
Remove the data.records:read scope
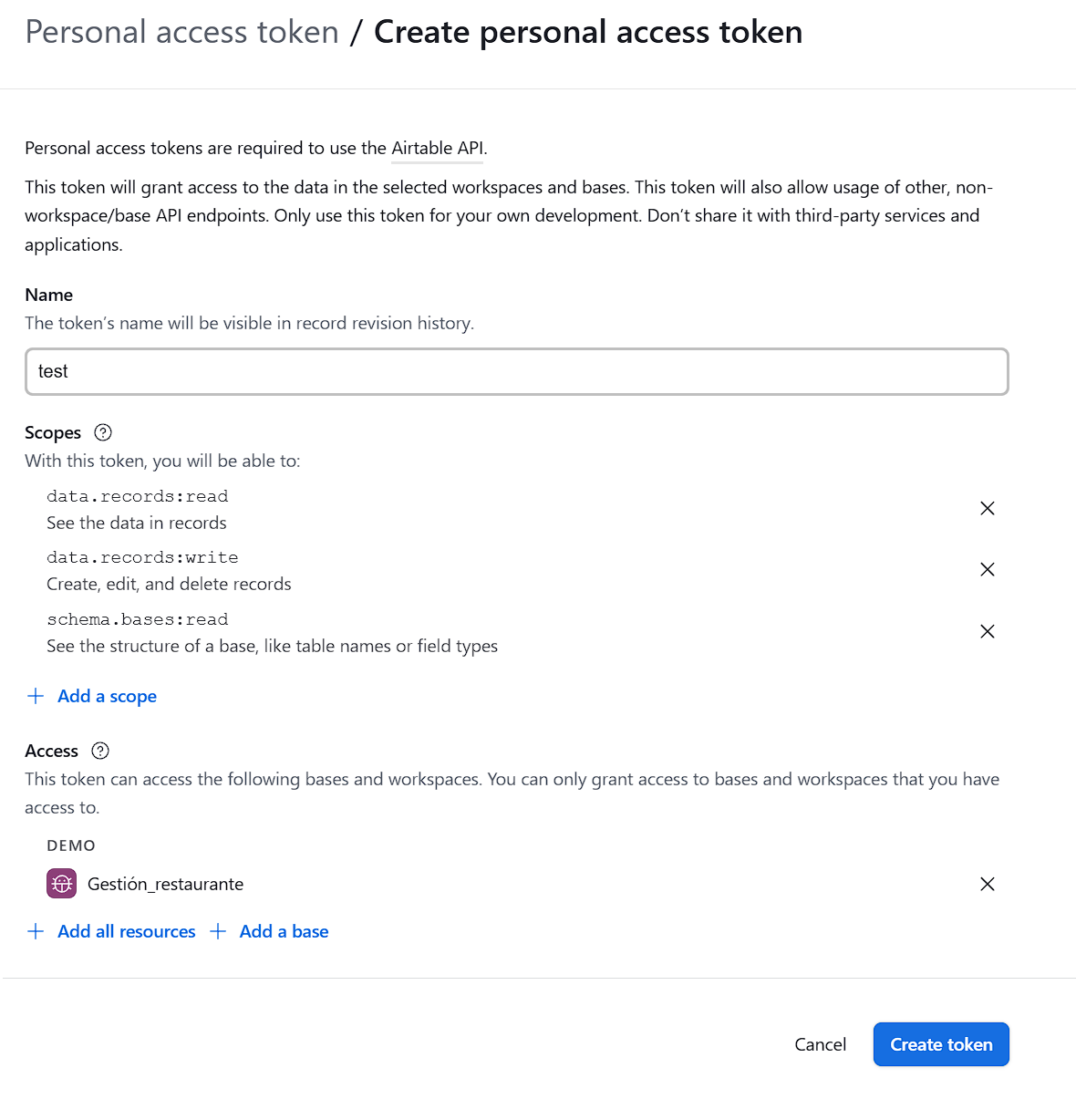pyautogui.click(x=987, y=508)
